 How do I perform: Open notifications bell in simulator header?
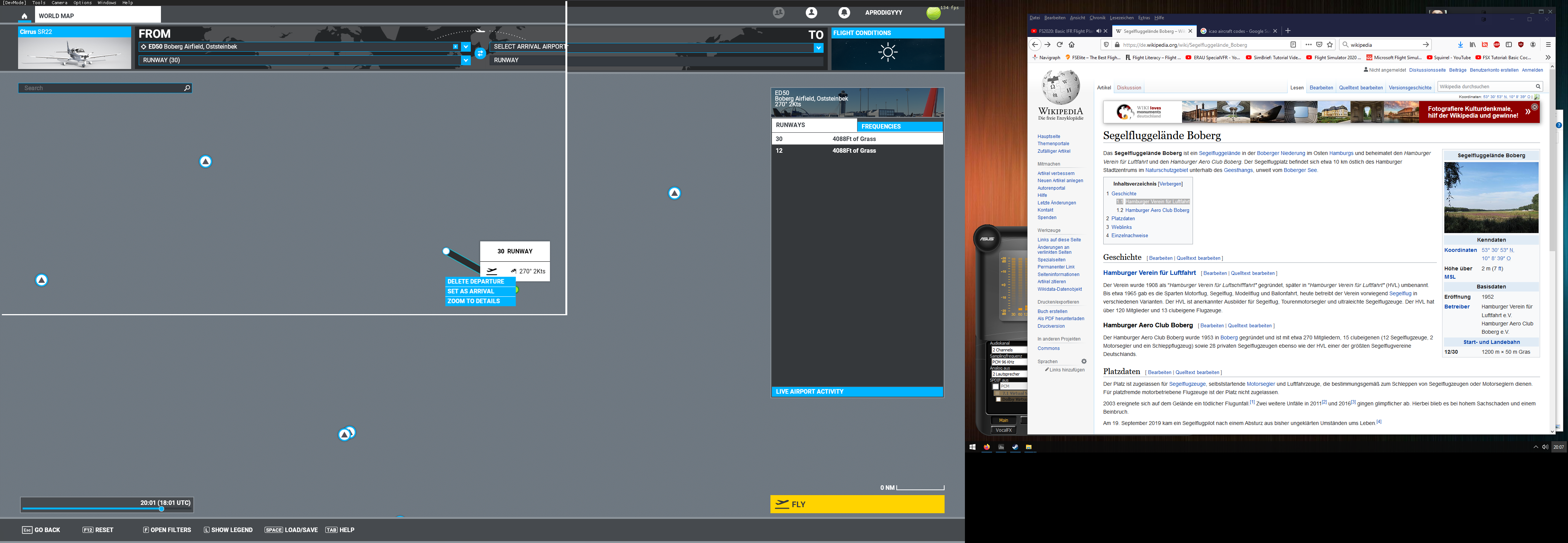point(844,12)
